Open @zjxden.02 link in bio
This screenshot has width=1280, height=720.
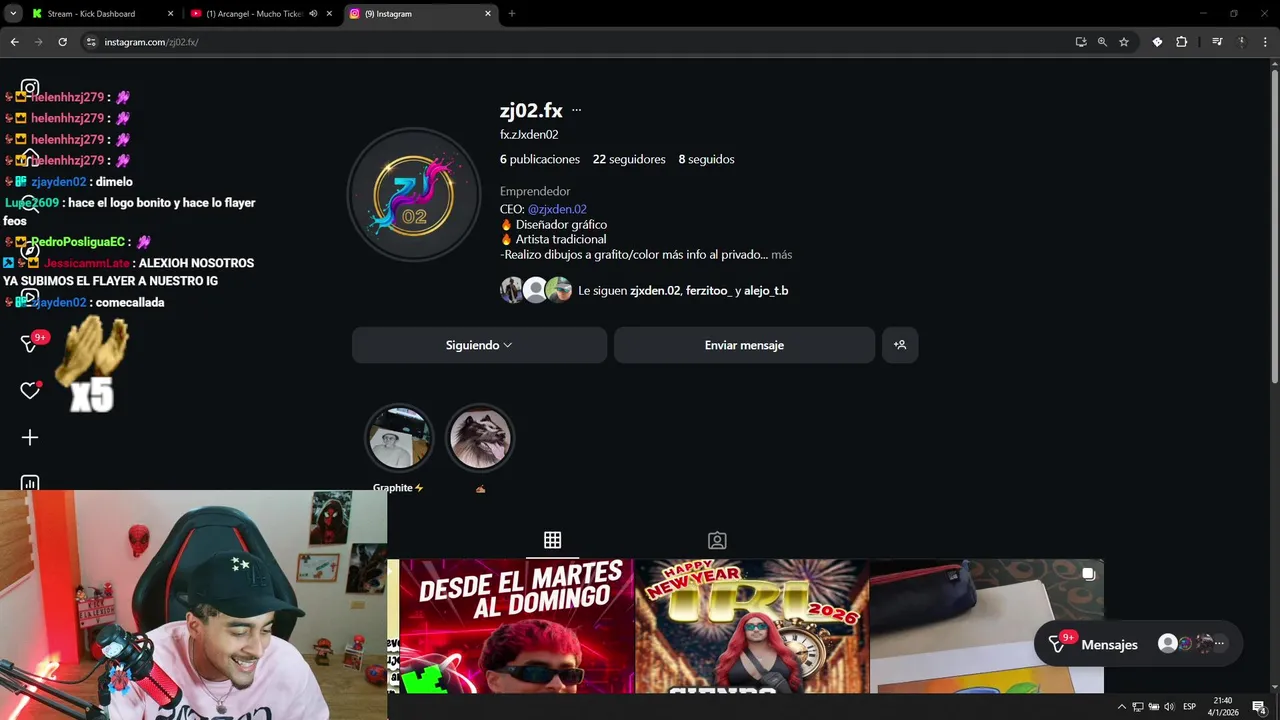pyautogui.click(x=557, y=209)
